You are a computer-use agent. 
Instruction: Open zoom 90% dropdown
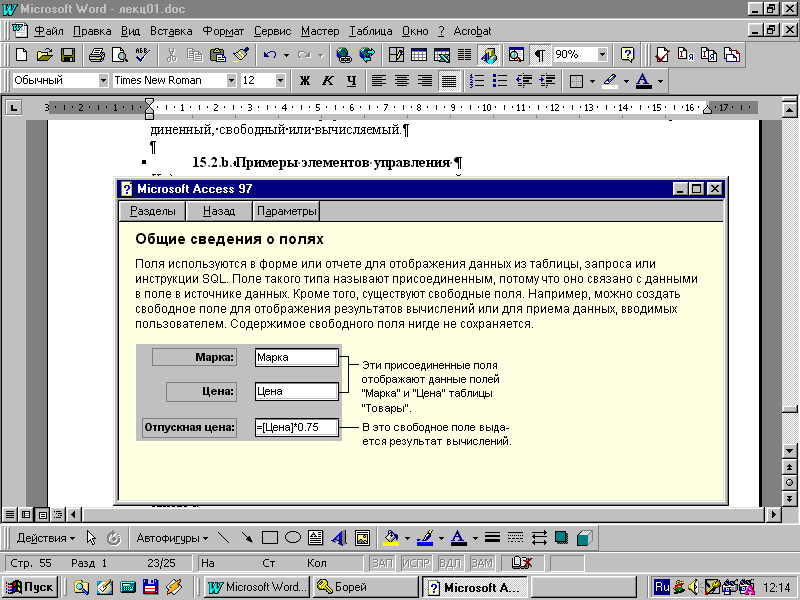click(603, 54)
